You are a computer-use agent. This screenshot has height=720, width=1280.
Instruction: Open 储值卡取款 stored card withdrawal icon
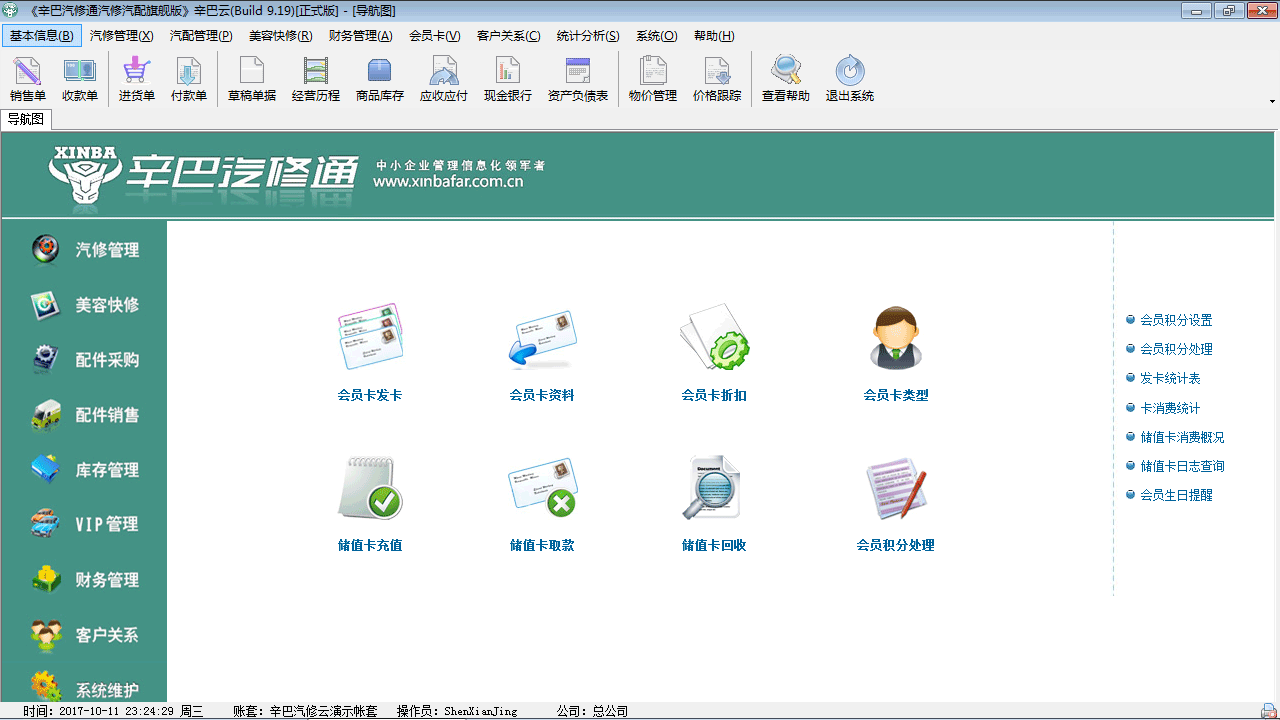pyautogui.click(x=542, y=488)
